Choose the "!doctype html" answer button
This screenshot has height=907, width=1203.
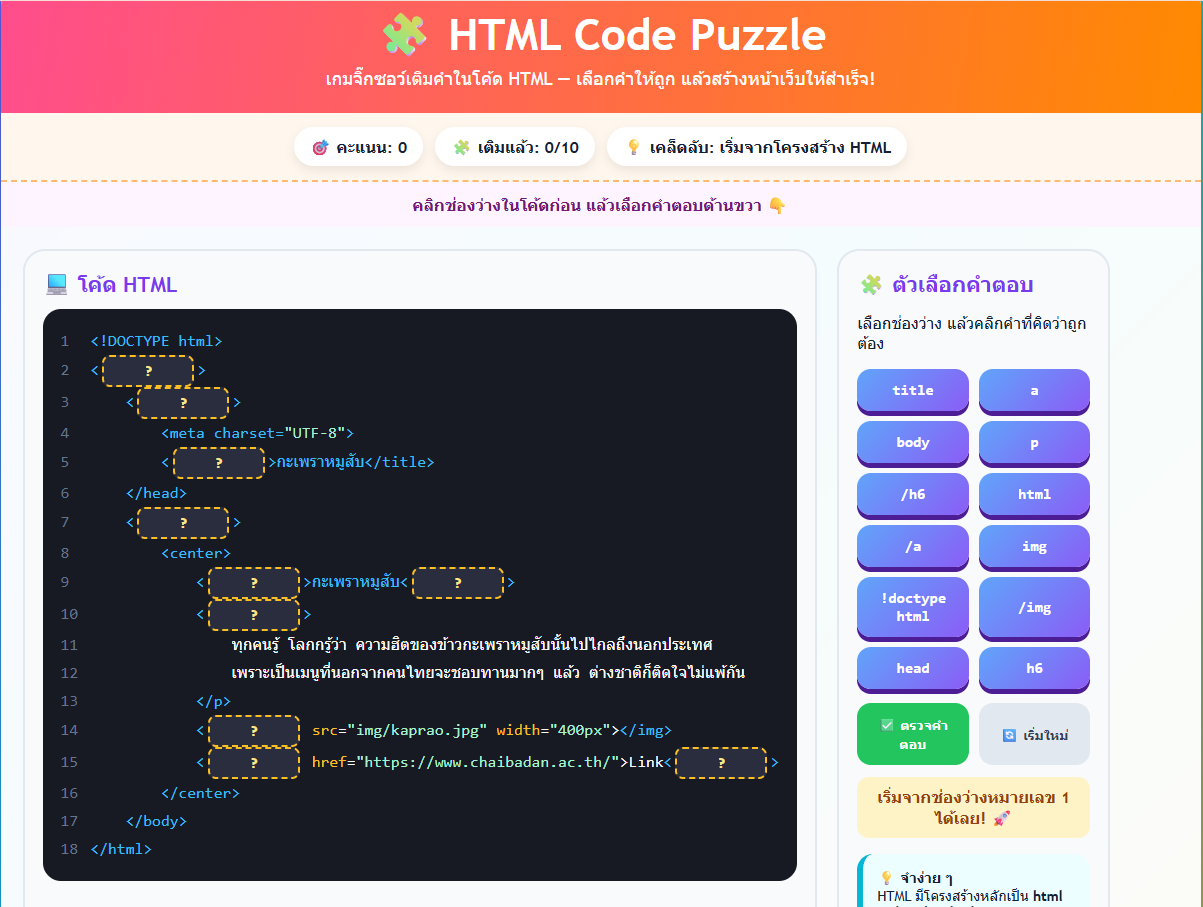tap(913, 607)
